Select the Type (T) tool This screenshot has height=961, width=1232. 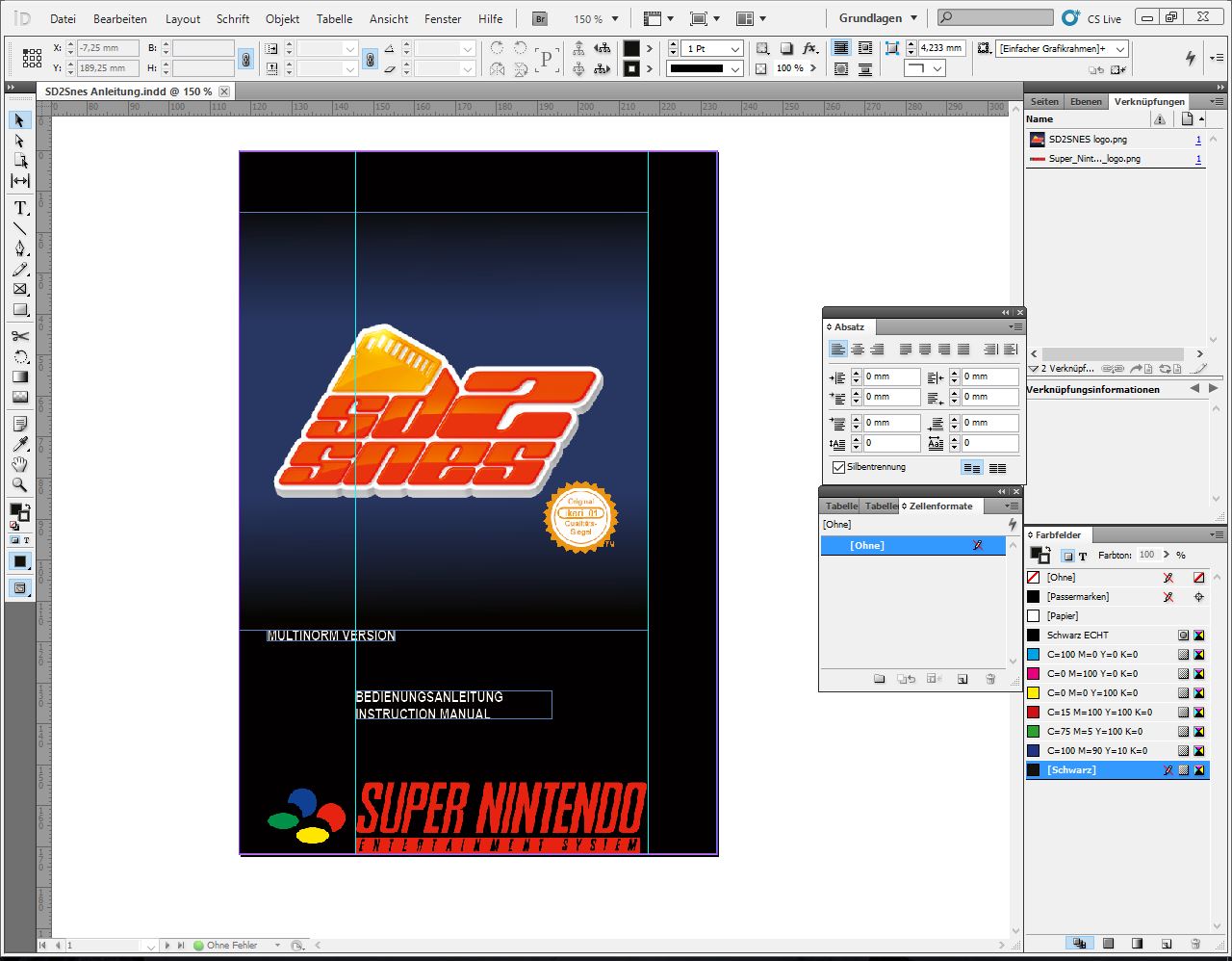(x=19, y=208)
